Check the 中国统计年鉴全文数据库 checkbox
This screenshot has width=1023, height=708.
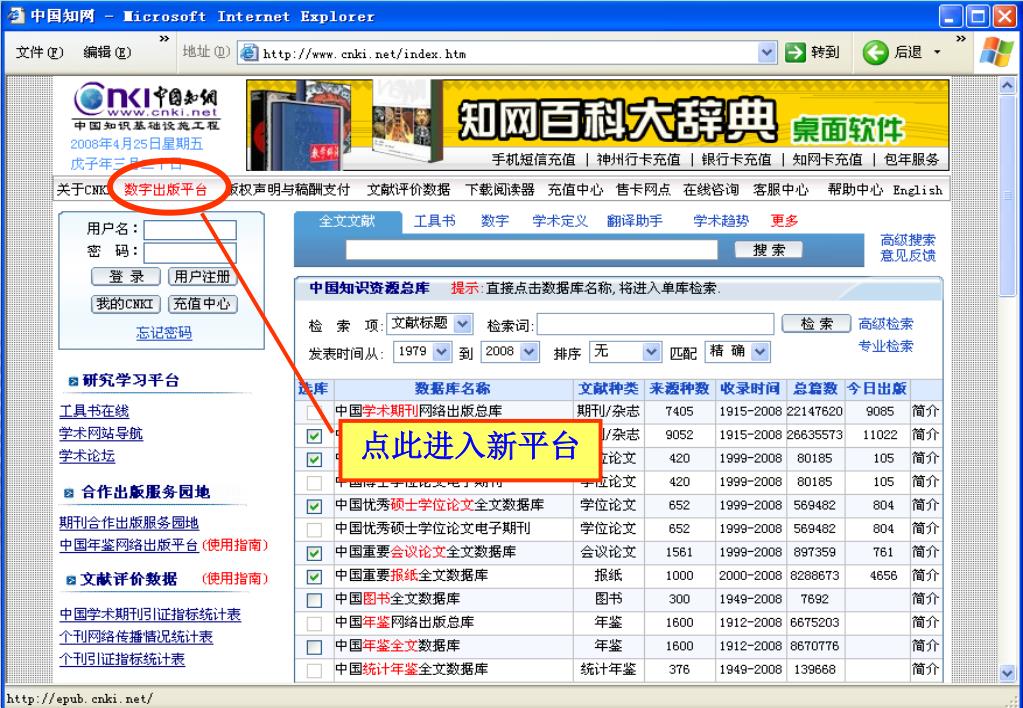pos(314,670)
